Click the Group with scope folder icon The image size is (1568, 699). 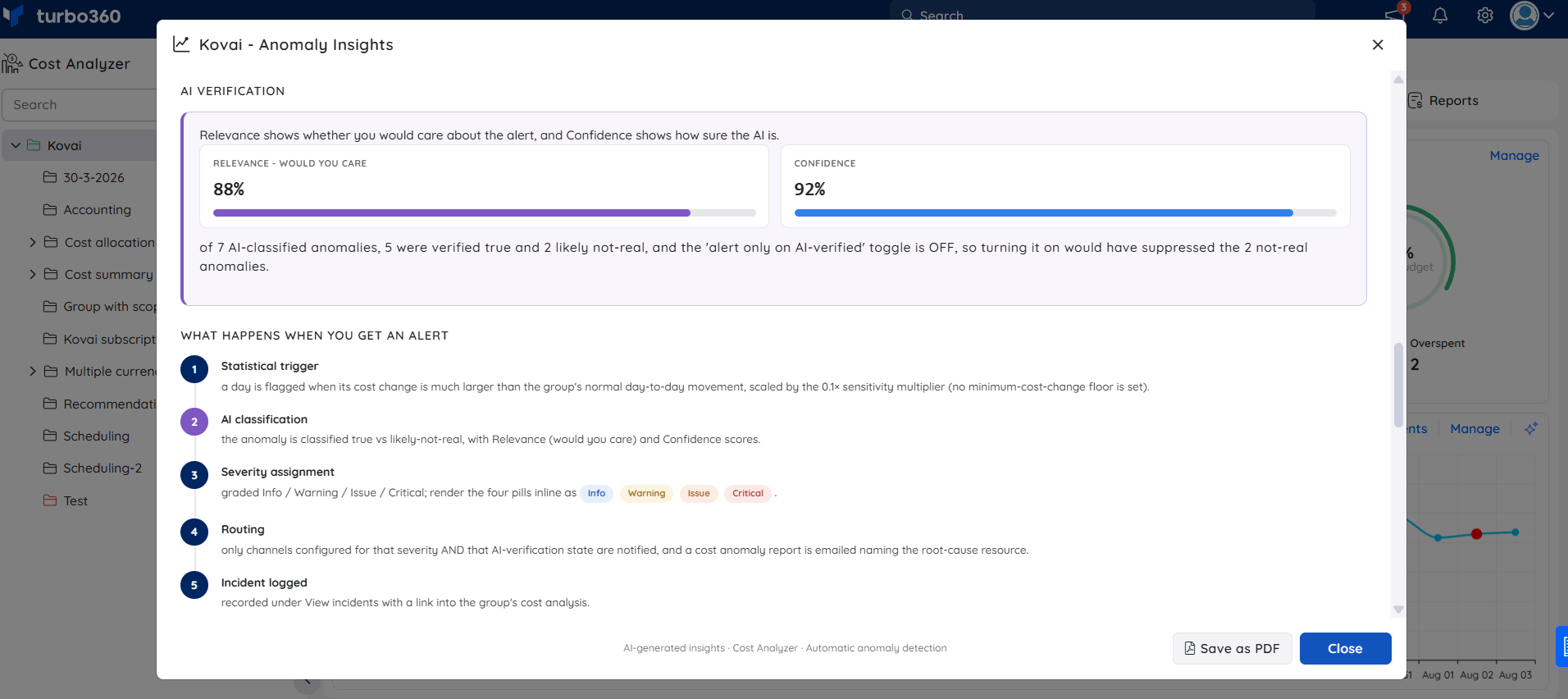(50, 306)
